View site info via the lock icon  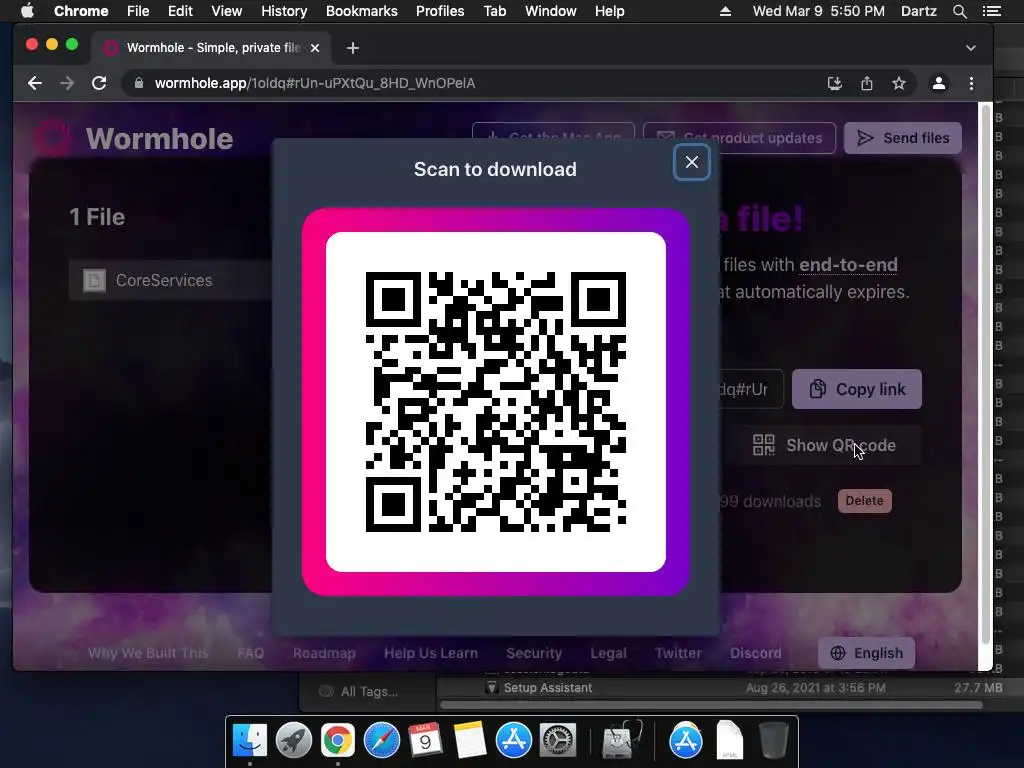[x=138, y=83]
